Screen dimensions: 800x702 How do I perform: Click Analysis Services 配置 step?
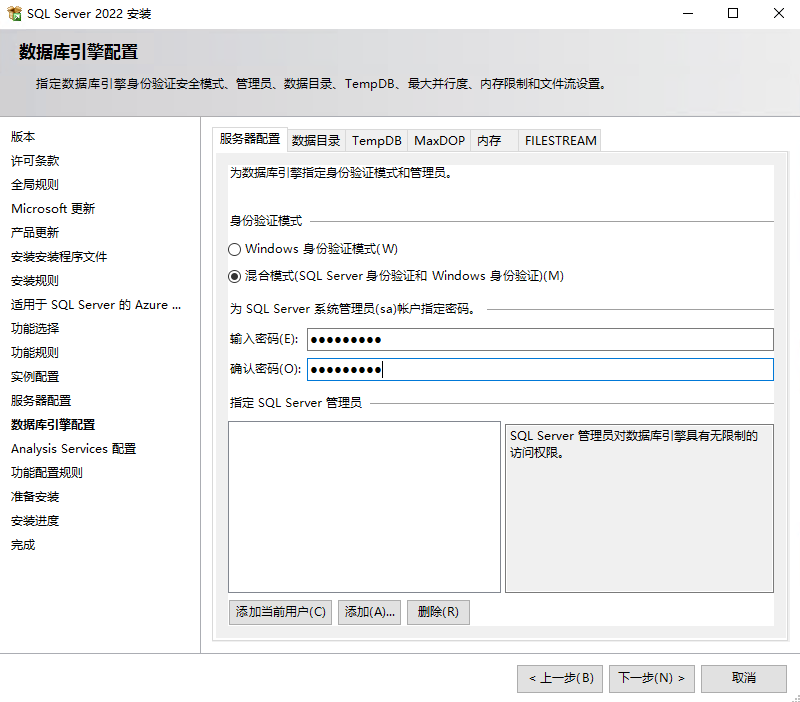pos(73,448)
